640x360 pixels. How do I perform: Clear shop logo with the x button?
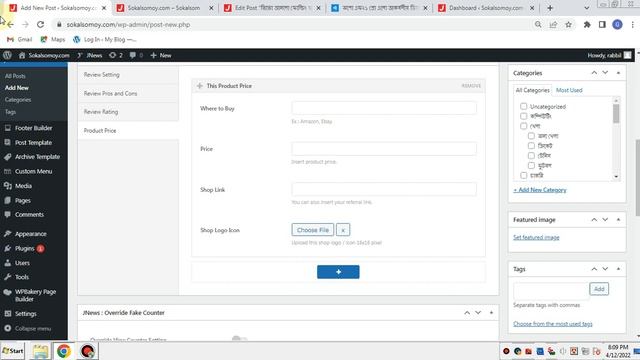[343, 230]
